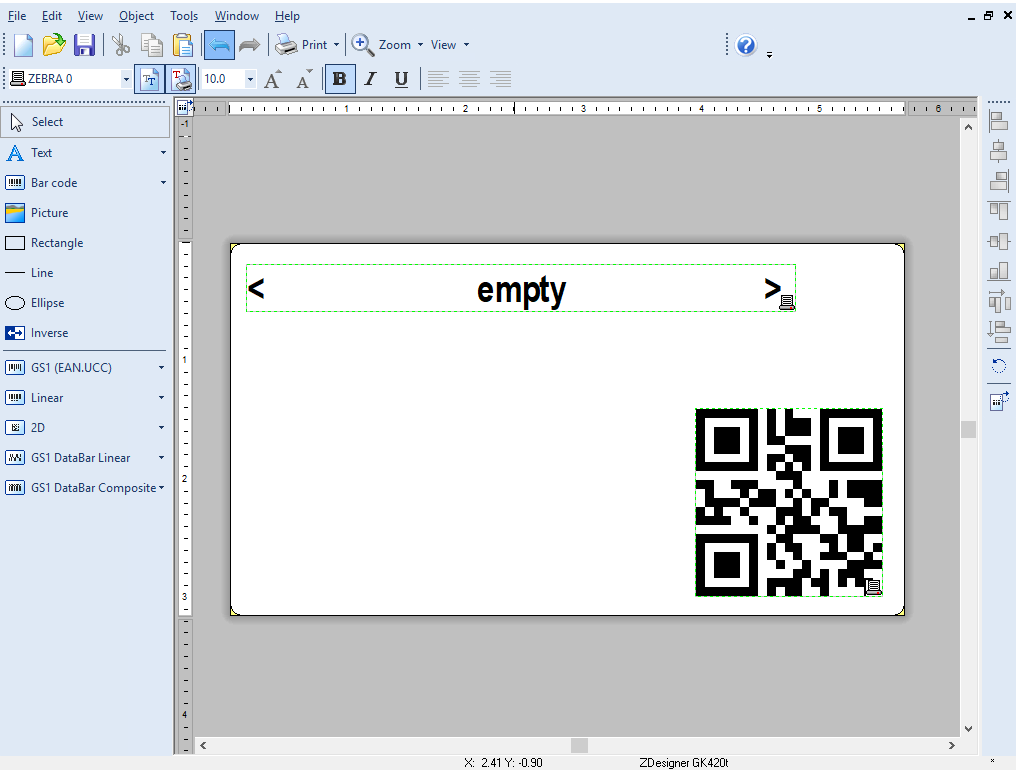
Task: Select the Ellipse drawing tool
Action: [x=47, y=303]
